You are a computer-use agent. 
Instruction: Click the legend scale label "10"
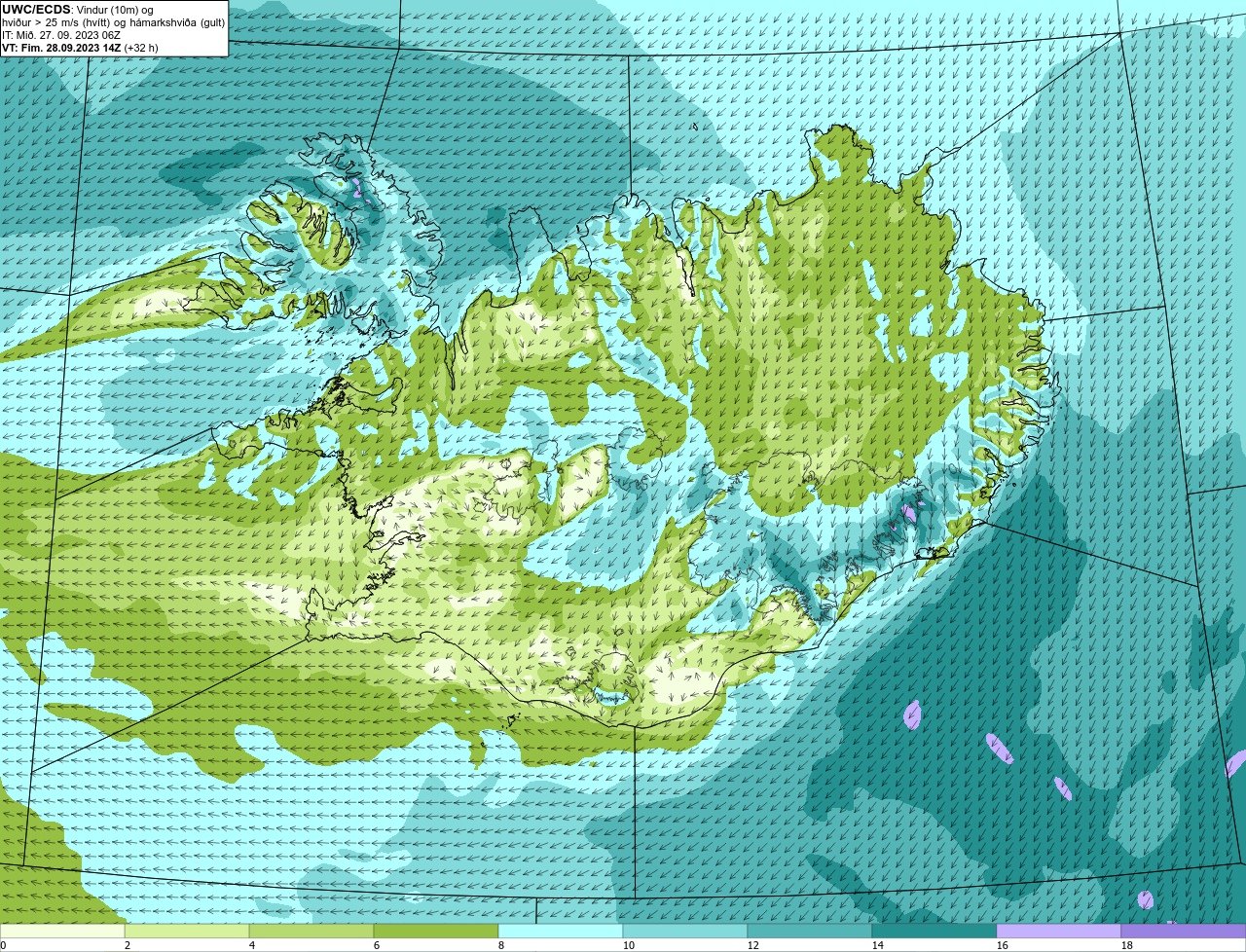click(629, 945)
